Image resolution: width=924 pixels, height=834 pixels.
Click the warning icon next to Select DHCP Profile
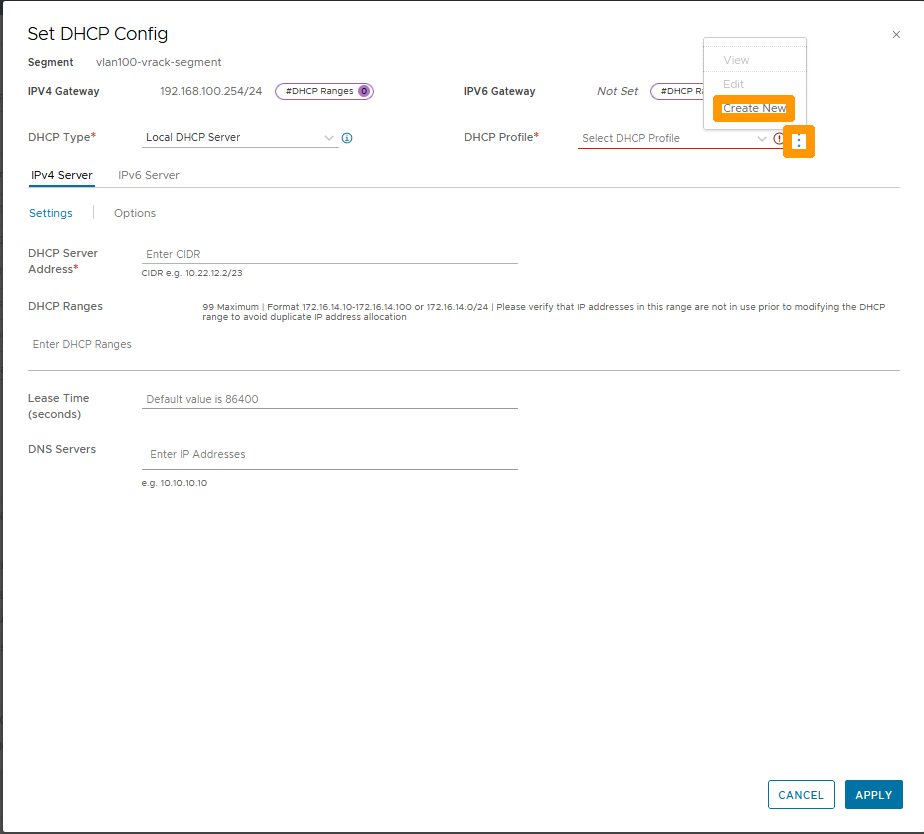pyautogui.click(x=779, y=139)
